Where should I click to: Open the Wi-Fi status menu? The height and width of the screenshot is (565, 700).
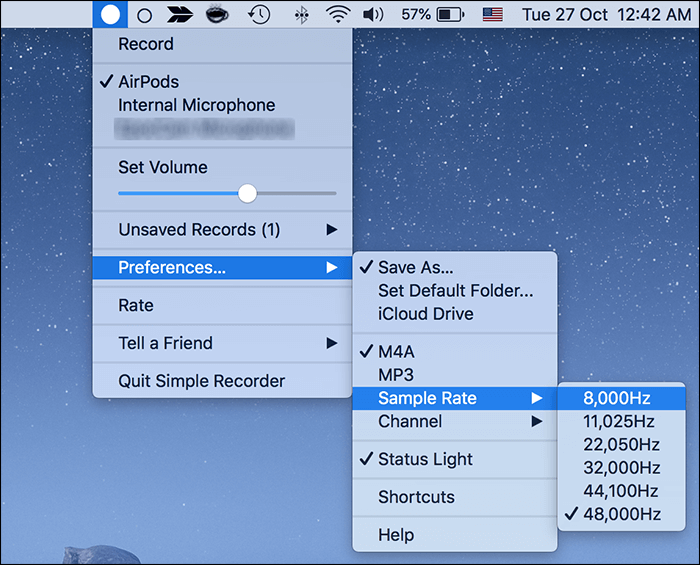338,15
